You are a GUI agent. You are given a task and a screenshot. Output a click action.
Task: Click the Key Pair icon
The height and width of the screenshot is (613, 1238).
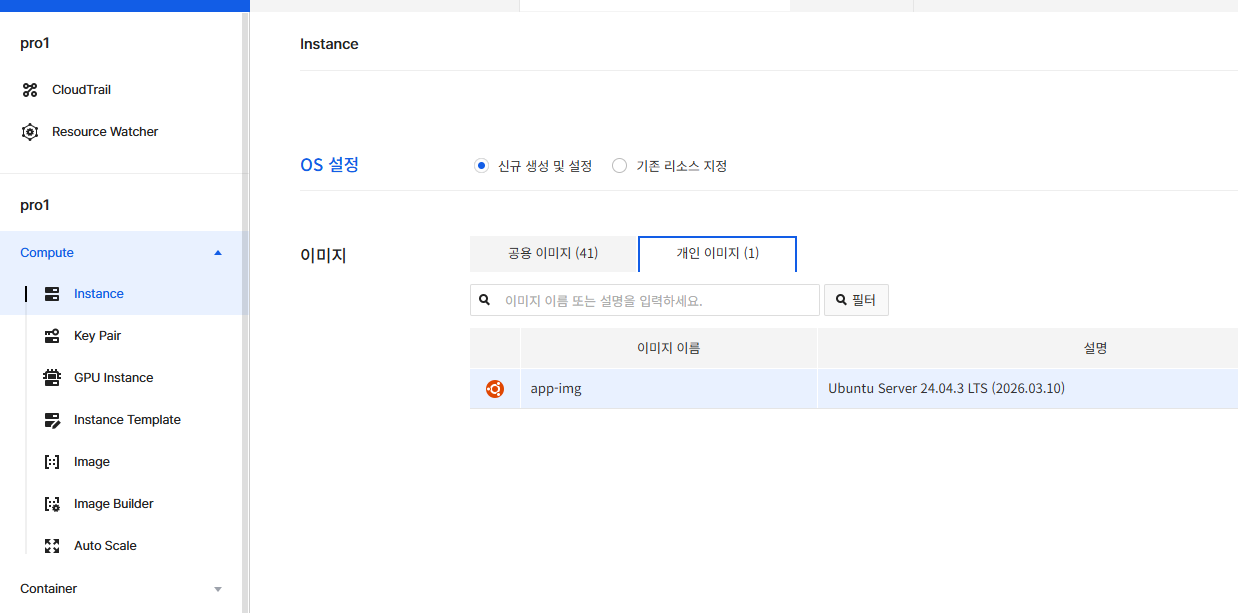(x=52, y=336)
